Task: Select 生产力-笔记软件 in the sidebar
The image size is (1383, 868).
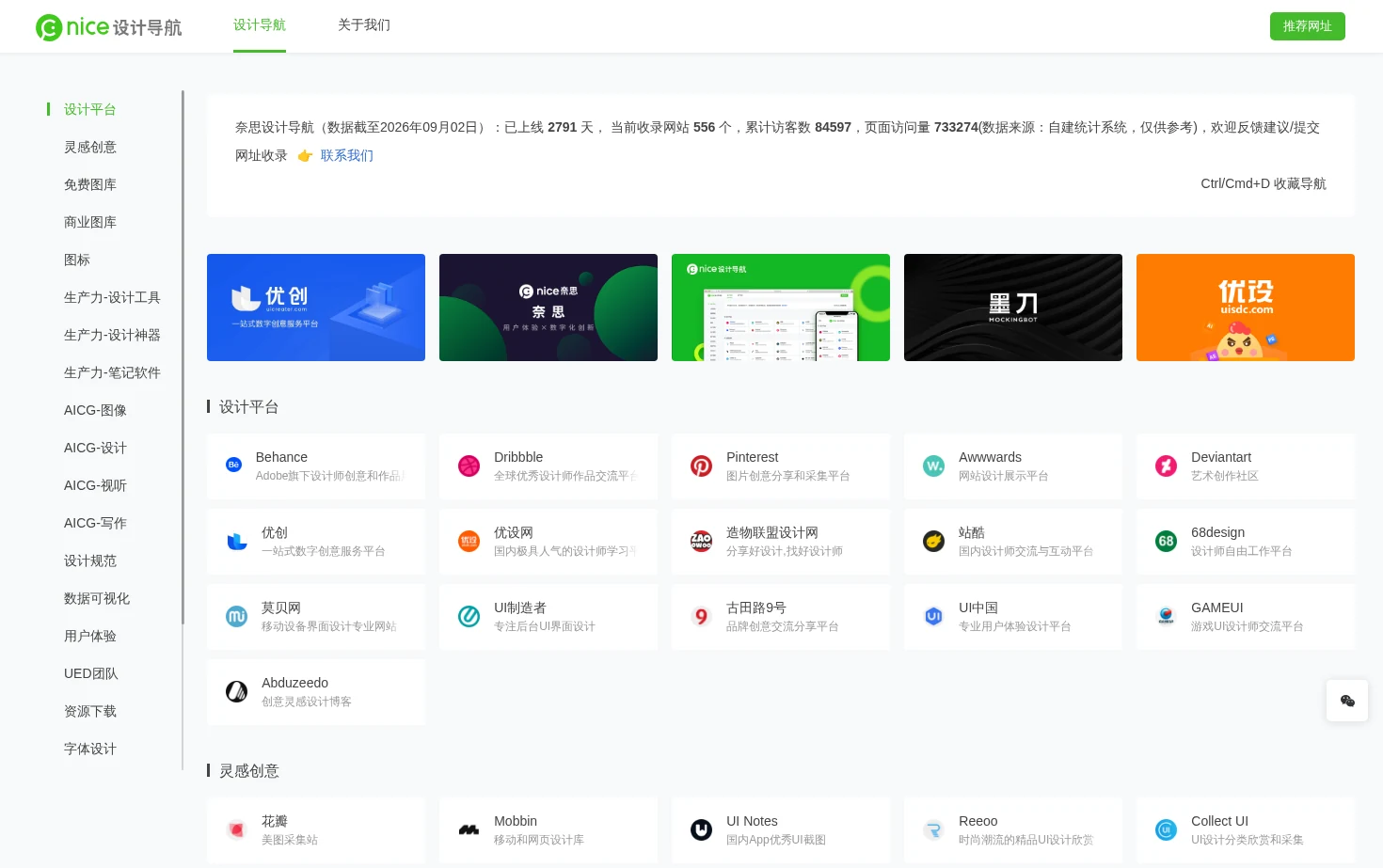Action: 112,372
